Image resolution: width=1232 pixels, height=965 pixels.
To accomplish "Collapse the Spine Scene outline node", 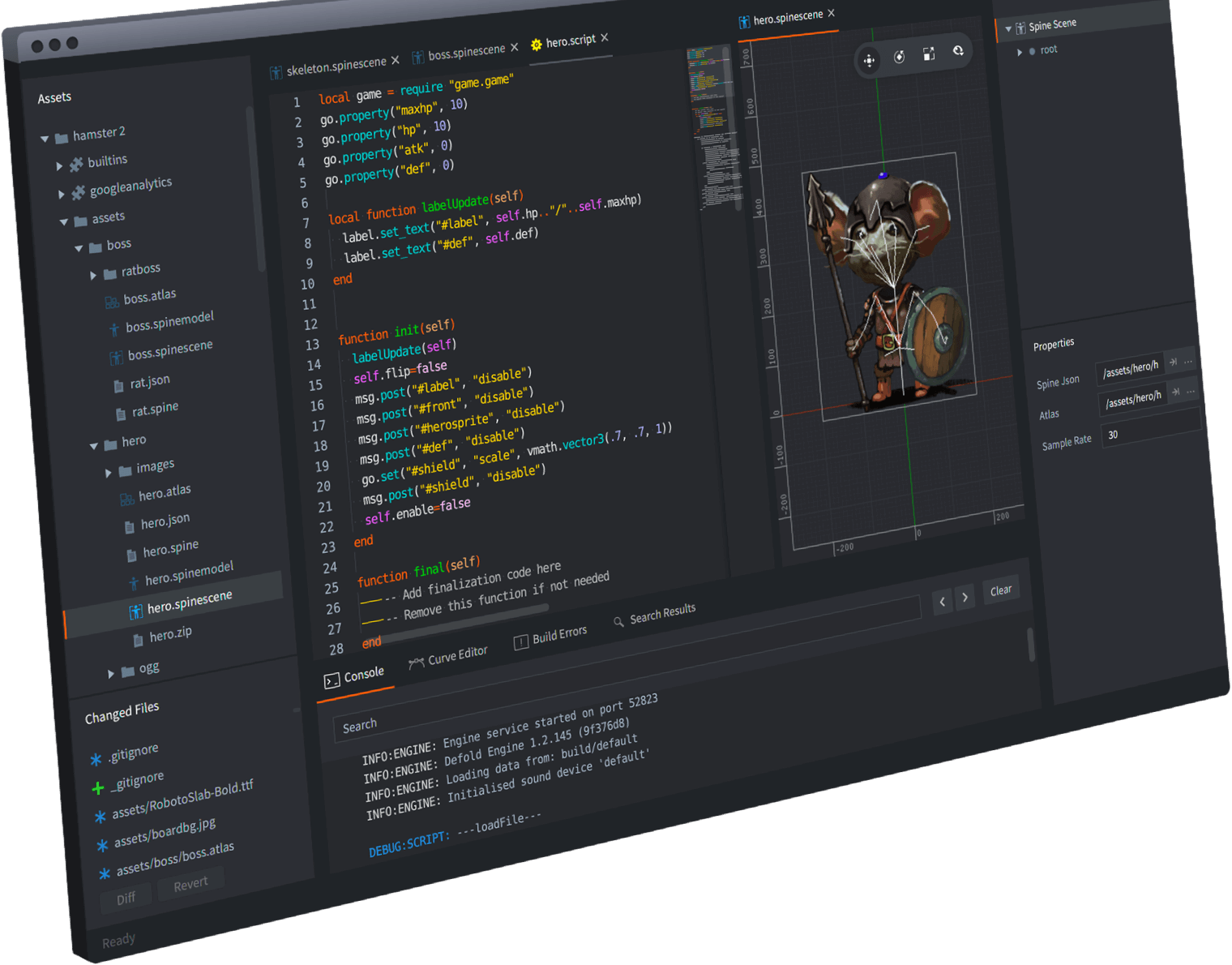I will click(1008, 28).
